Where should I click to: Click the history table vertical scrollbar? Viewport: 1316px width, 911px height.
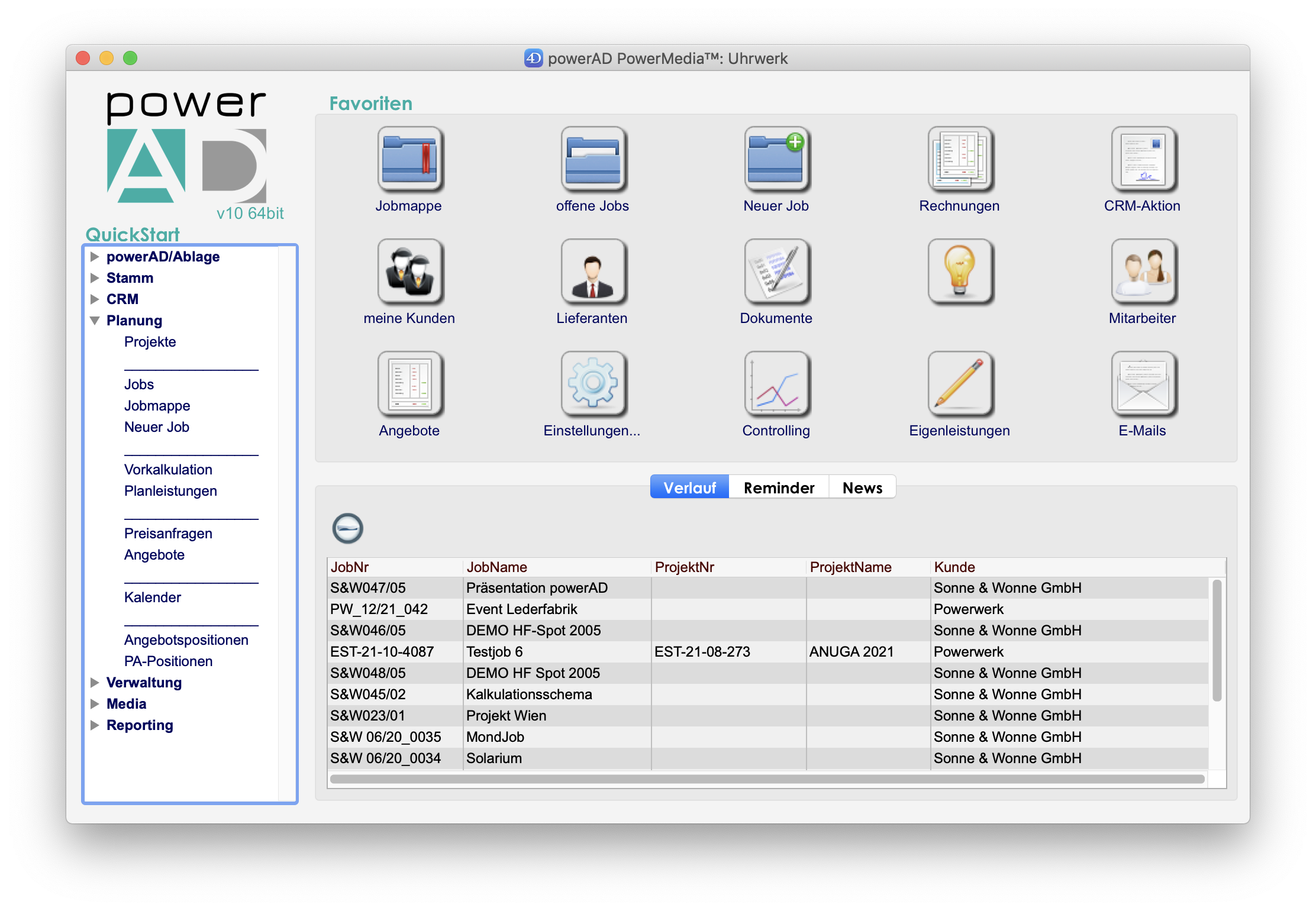pyautogui.click(x=1217, y=641)
